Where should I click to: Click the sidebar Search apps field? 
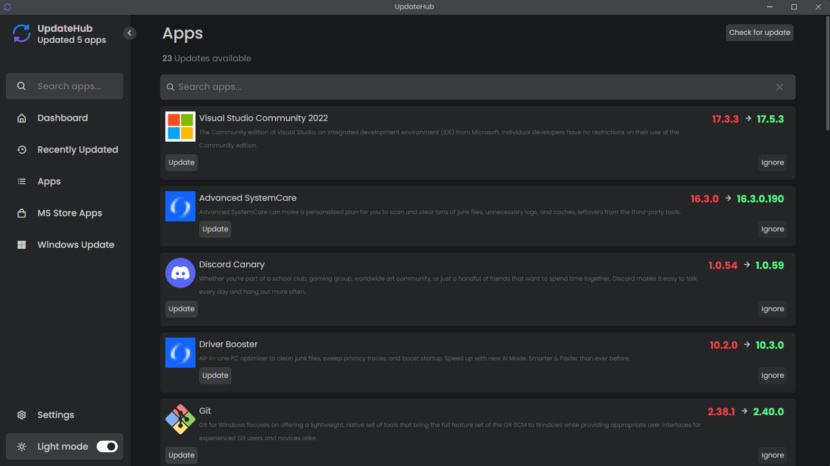coord(65,86)
